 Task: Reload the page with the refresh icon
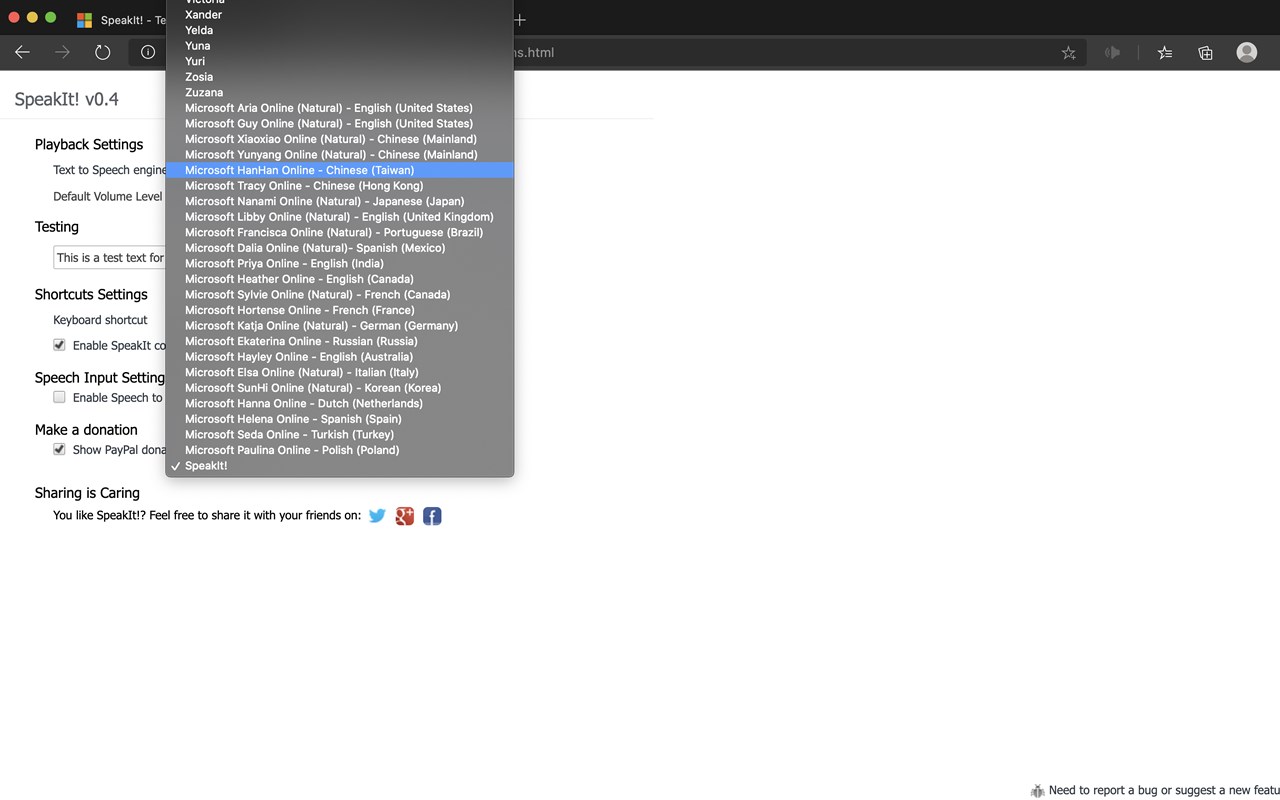pos(102,52)
